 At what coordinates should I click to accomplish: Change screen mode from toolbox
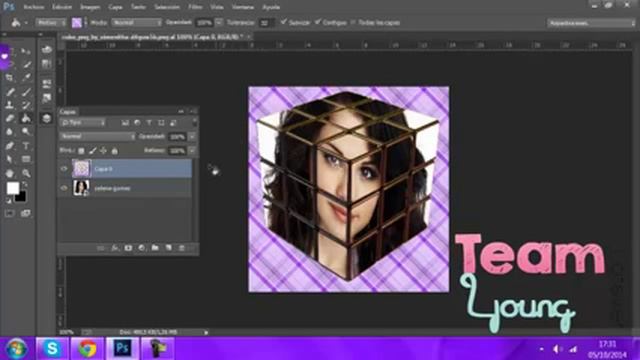click(x=26, y=213)
